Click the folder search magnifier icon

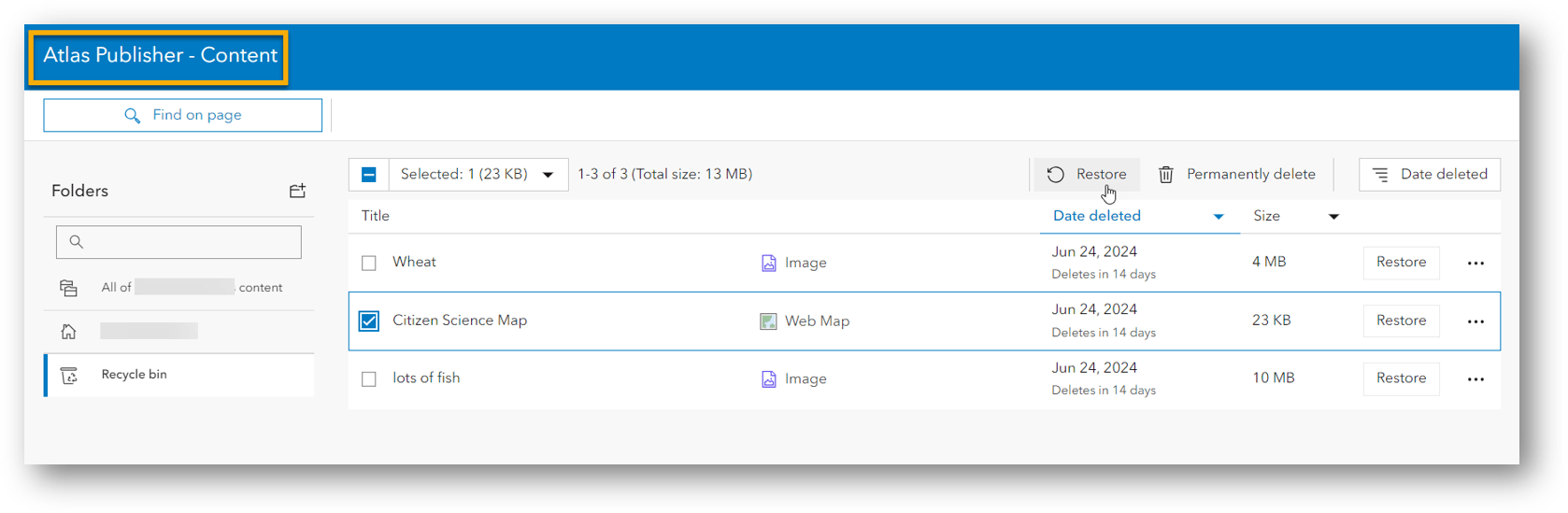77,242
